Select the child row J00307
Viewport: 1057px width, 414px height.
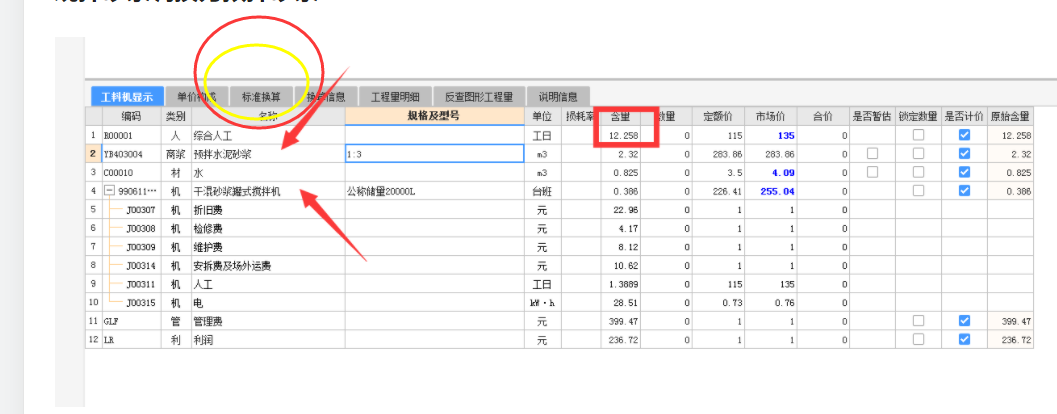pyautogui.click(x=142, y=210)
